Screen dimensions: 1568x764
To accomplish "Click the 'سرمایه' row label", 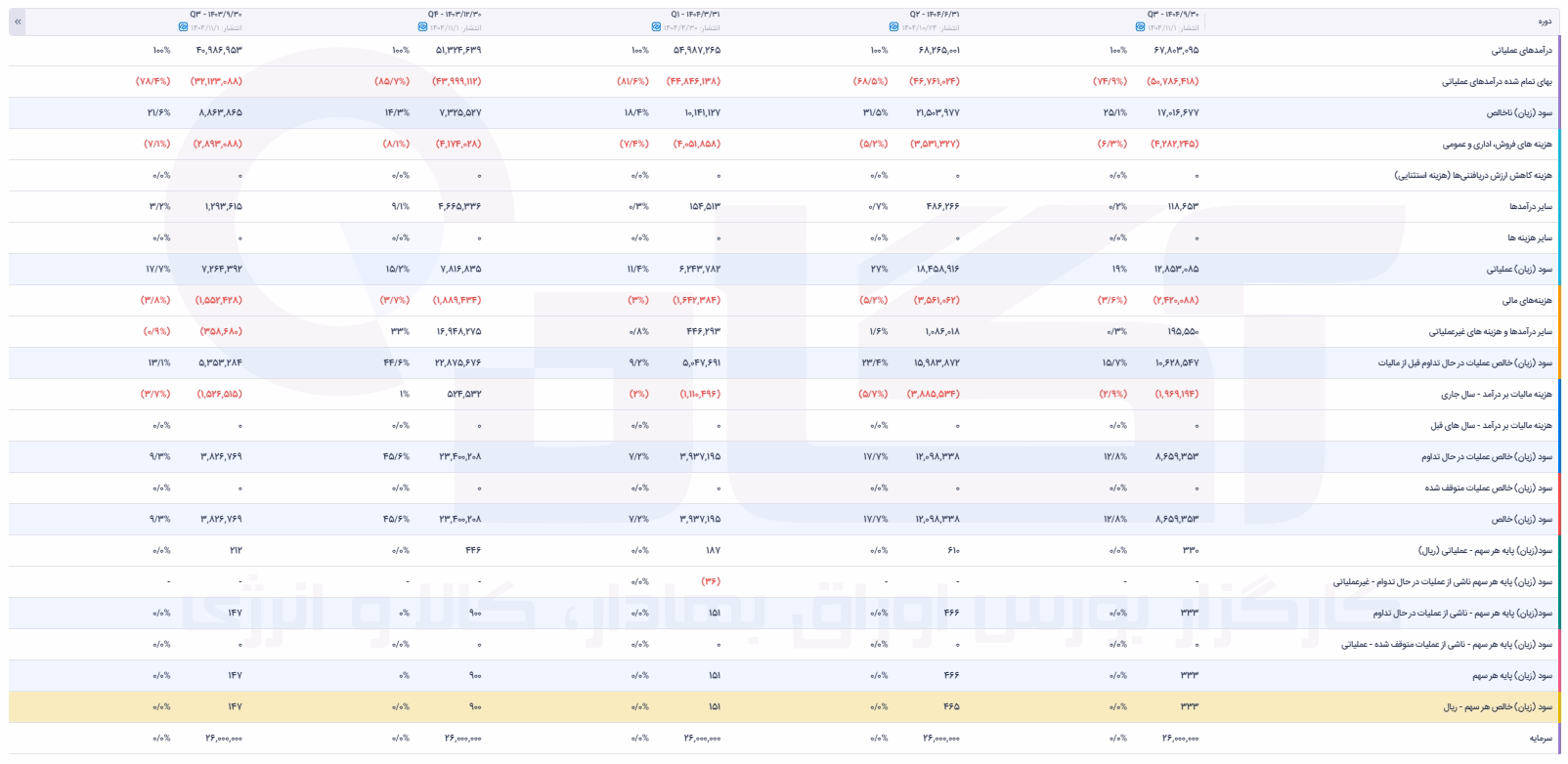I will point(1539,738).
